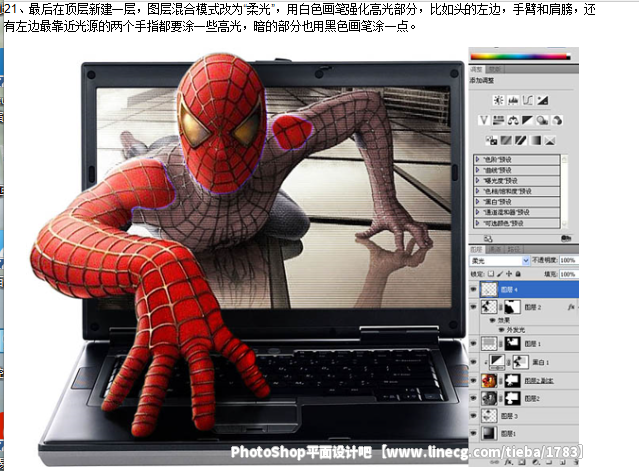
Task: Add a Black & White adjustment from icons
Action: (x=527, y=120)
